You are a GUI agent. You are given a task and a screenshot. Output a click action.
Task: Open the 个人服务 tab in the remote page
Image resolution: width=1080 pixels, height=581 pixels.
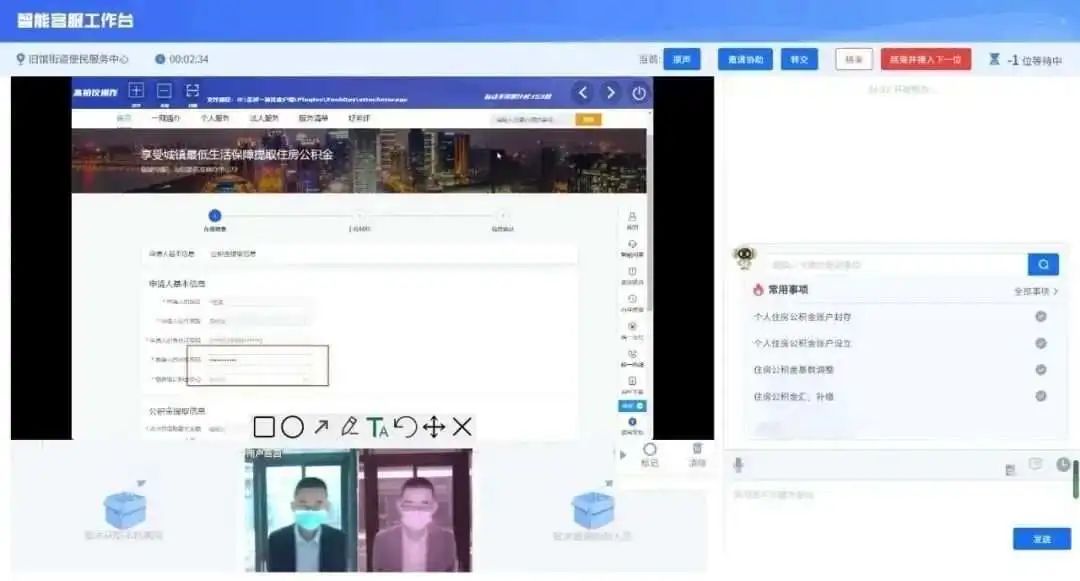(x=214, y=118)
